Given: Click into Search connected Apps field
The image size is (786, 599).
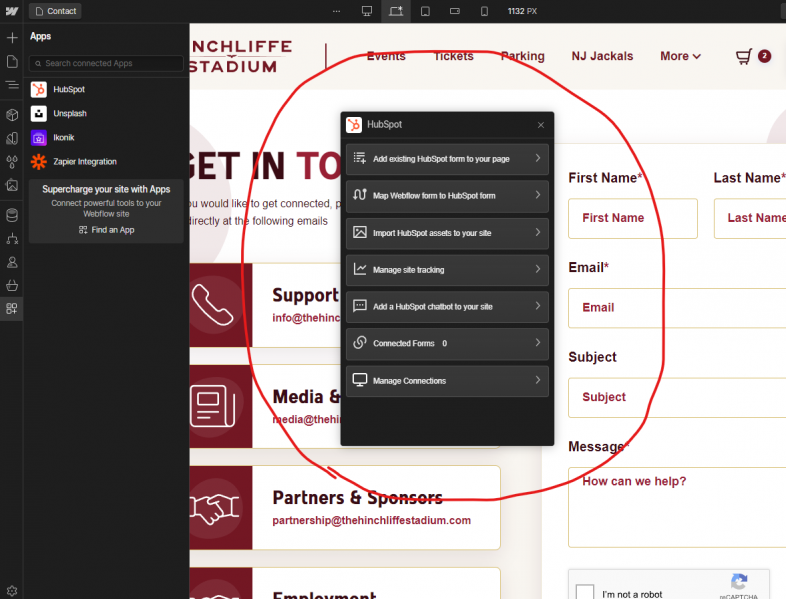Looking at the screenshot, I should (x=106, y=63).
